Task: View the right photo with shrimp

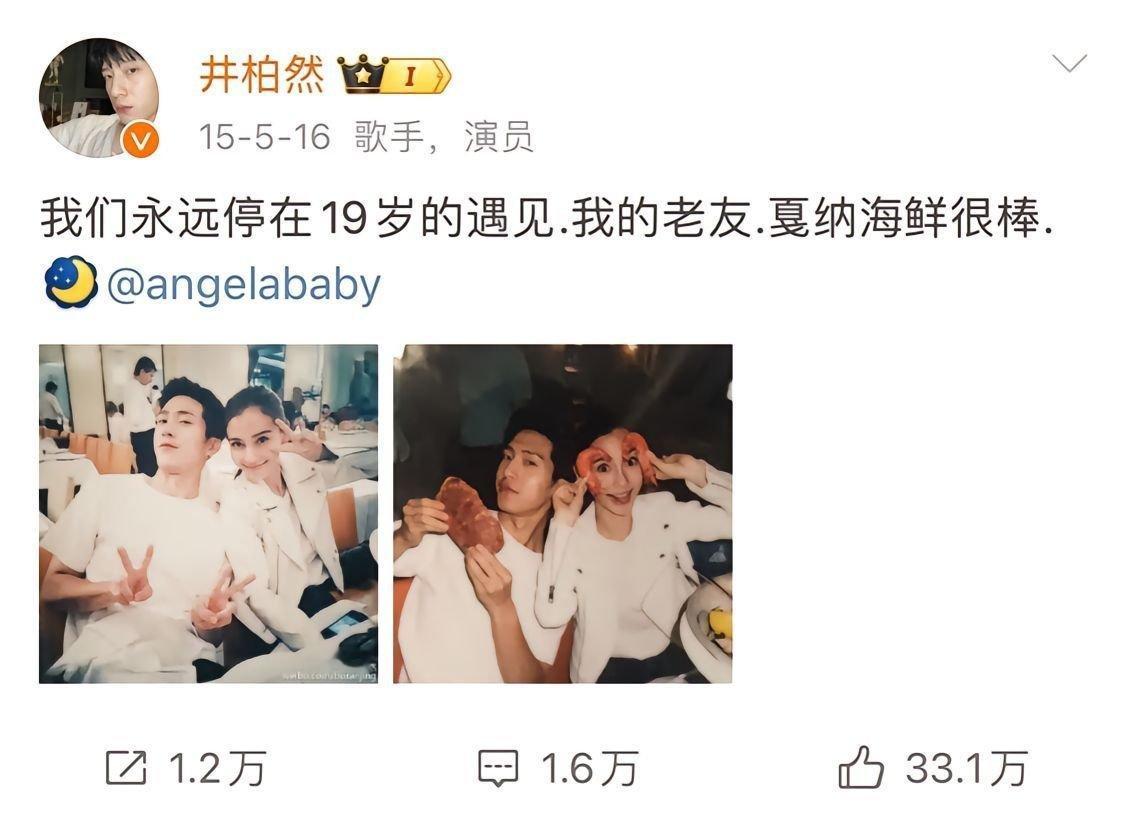Action: click(563, 513)
